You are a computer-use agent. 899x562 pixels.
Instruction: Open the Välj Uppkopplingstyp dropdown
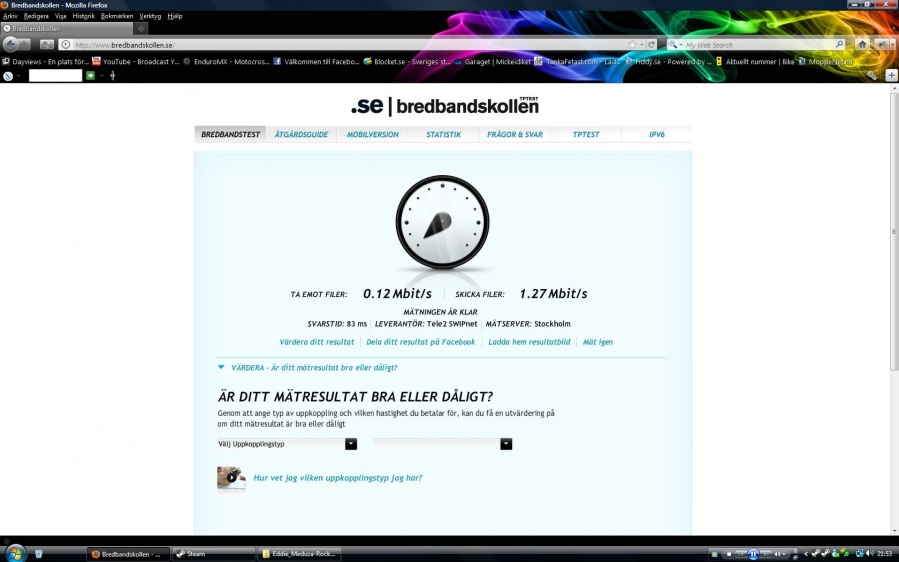(287, 444)
